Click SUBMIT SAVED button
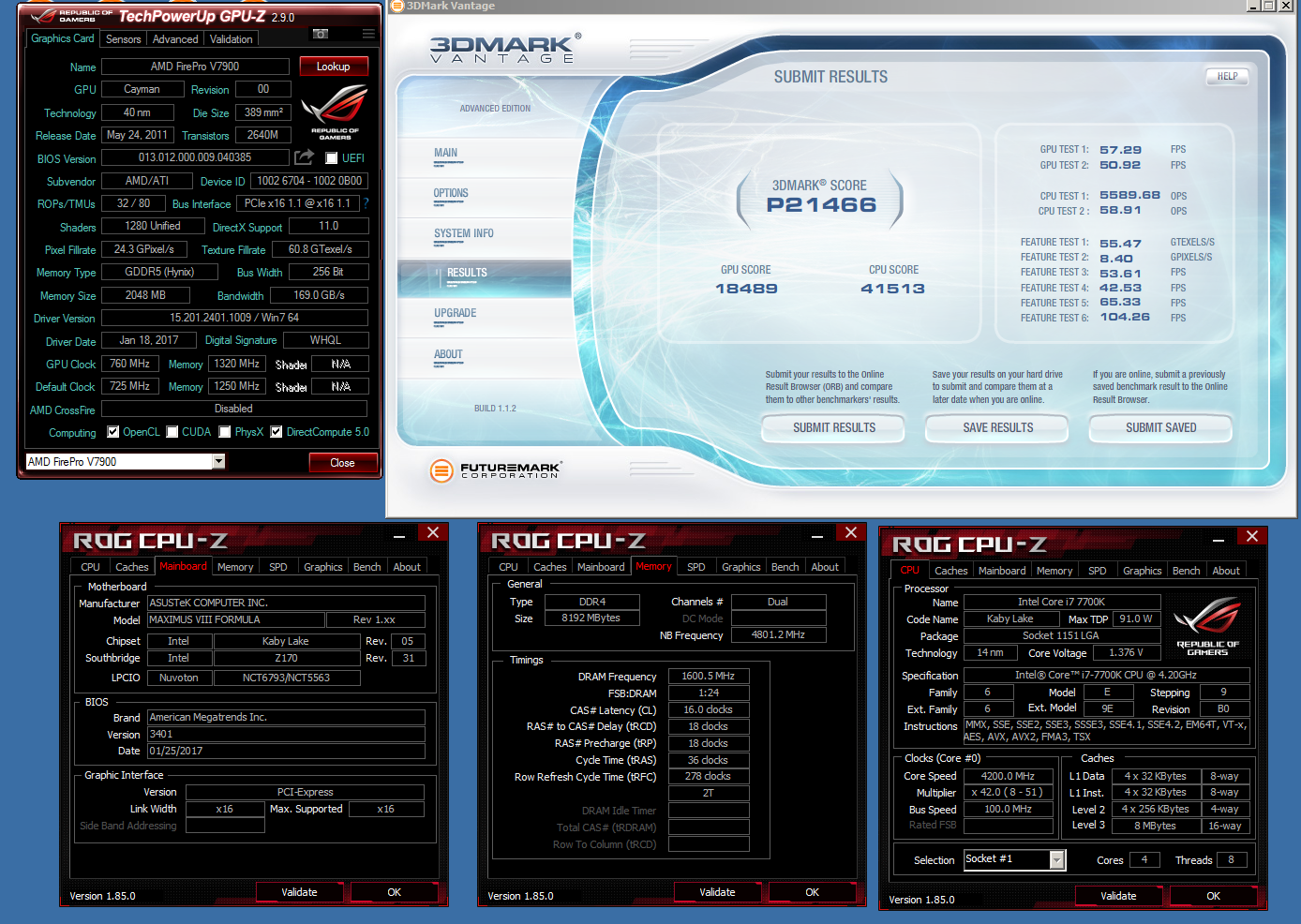 click(x=1160, y=427)
